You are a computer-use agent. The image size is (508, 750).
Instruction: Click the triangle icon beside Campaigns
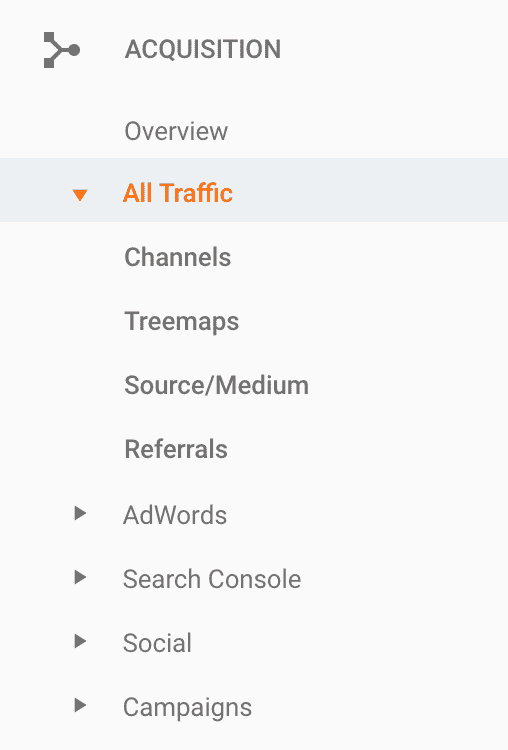[x=80, y=705]
